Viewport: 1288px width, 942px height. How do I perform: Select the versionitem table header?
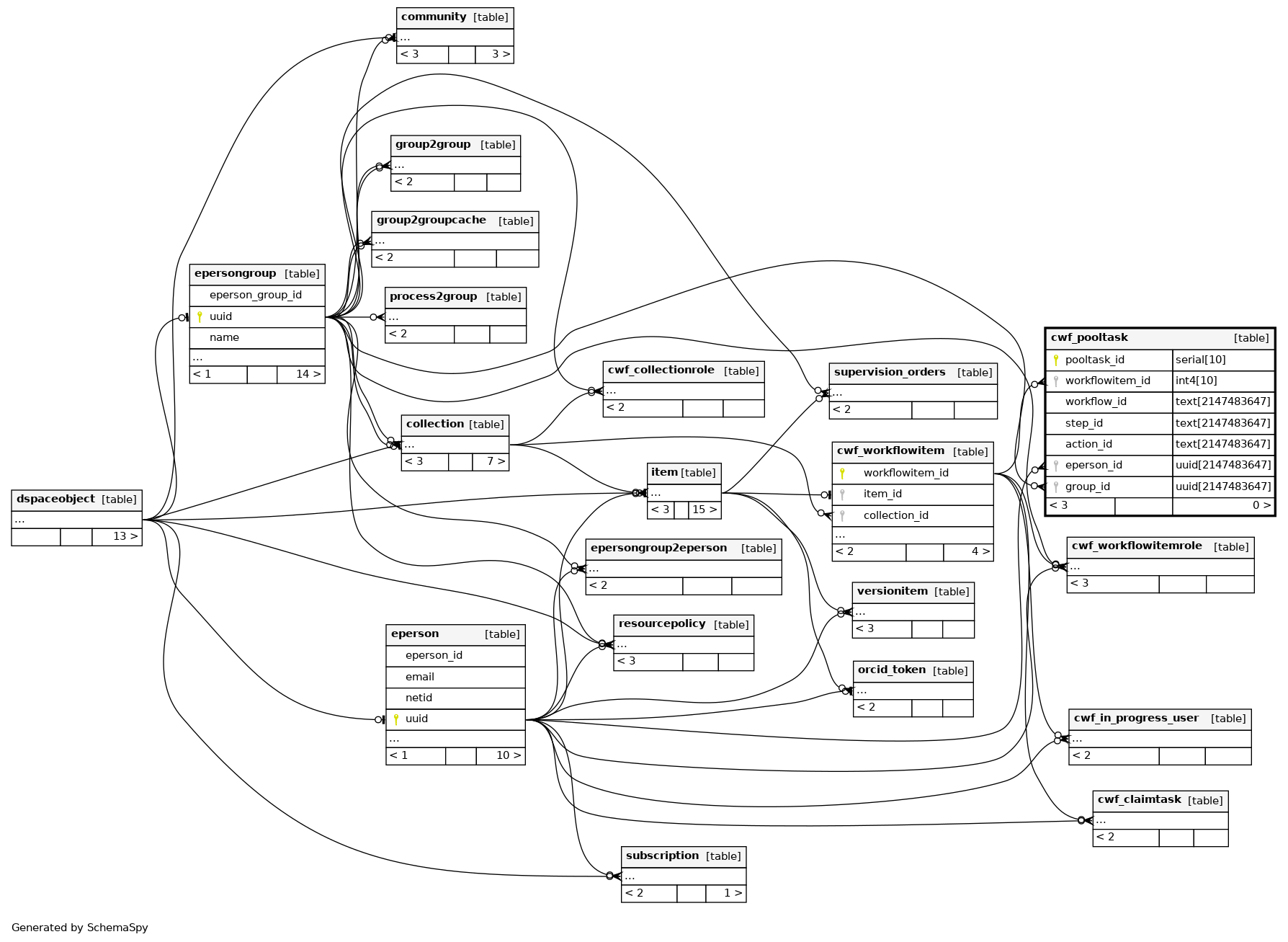pos(913,592)
